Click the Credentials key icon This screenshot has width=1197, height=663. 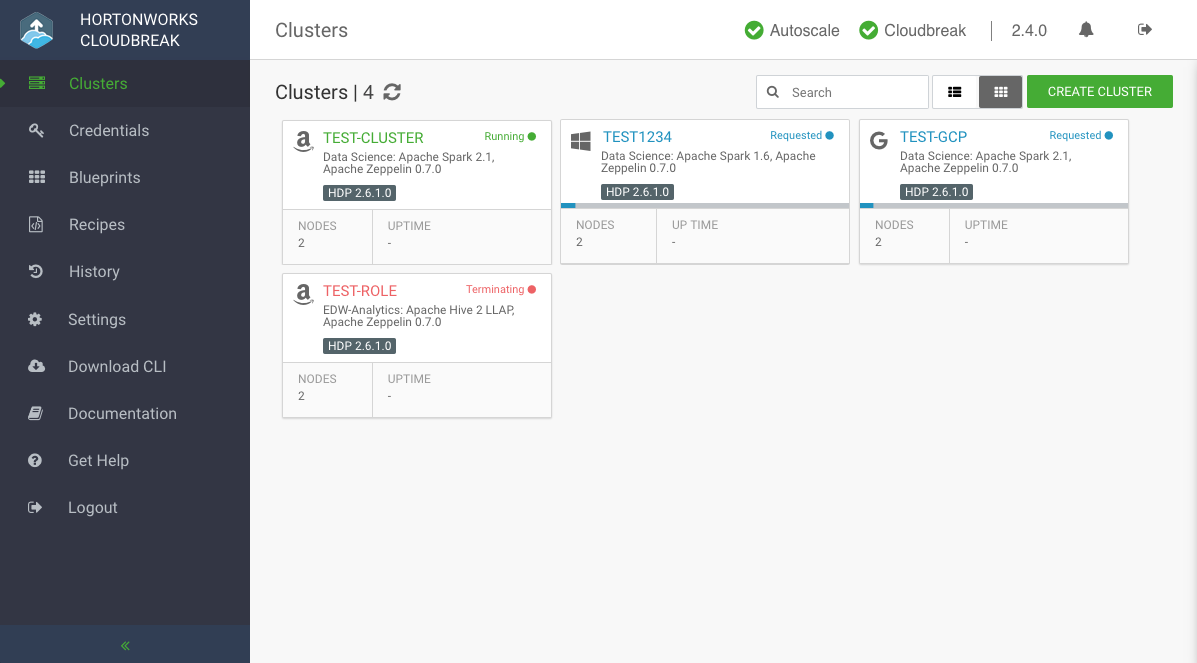pyautogui.click(x=36, y=131)
